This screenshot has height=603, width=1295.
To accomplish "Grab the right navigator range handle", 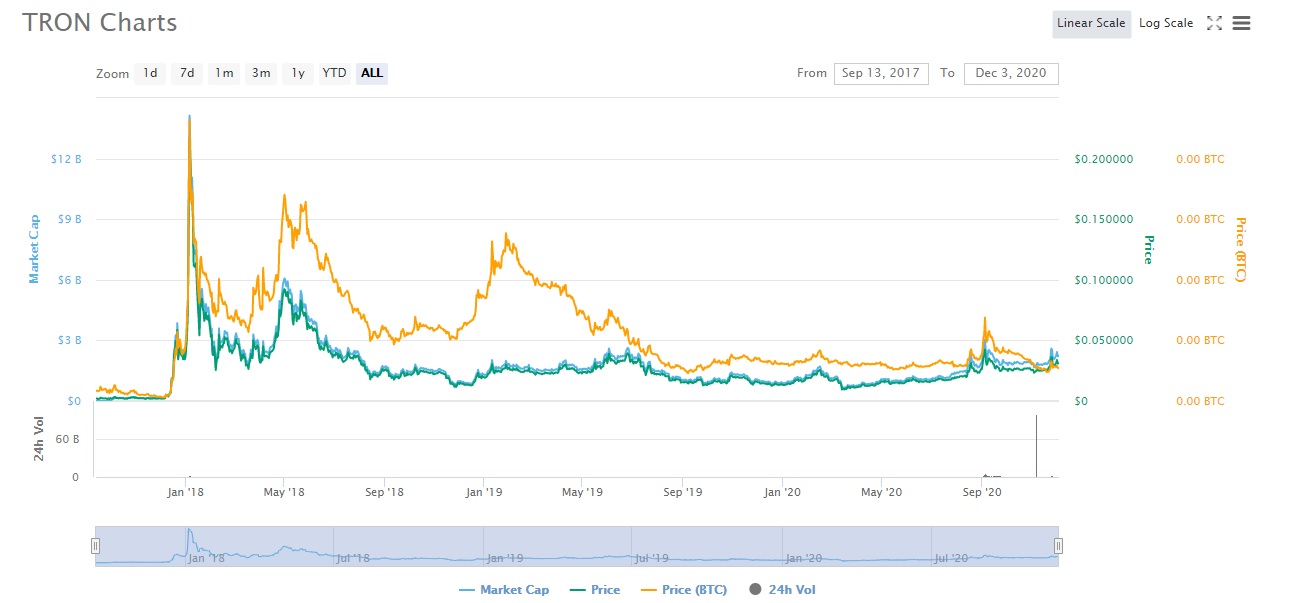I will [1058, 546].
